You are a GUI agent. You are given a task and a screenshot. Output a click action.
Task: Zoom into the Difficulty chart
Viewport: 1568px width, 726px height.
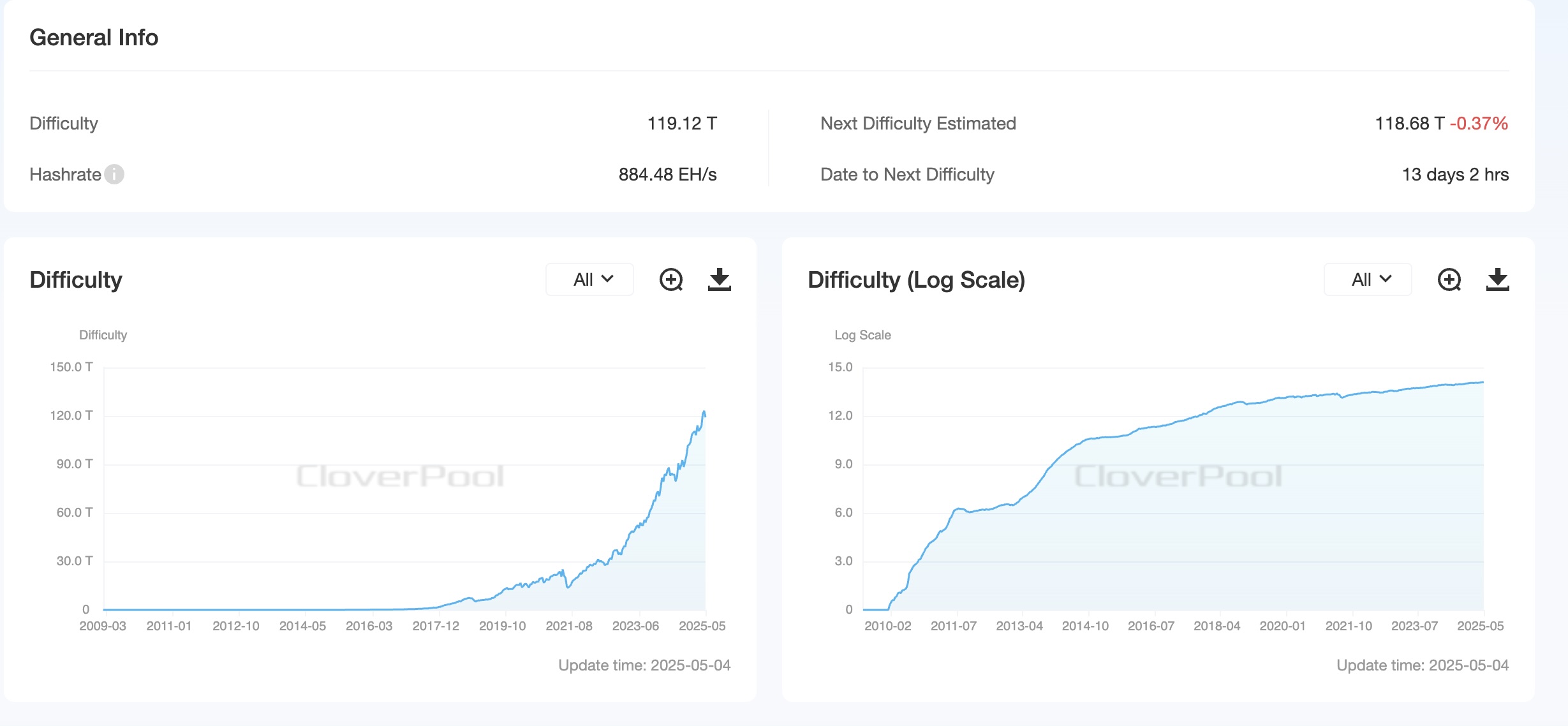670,279
